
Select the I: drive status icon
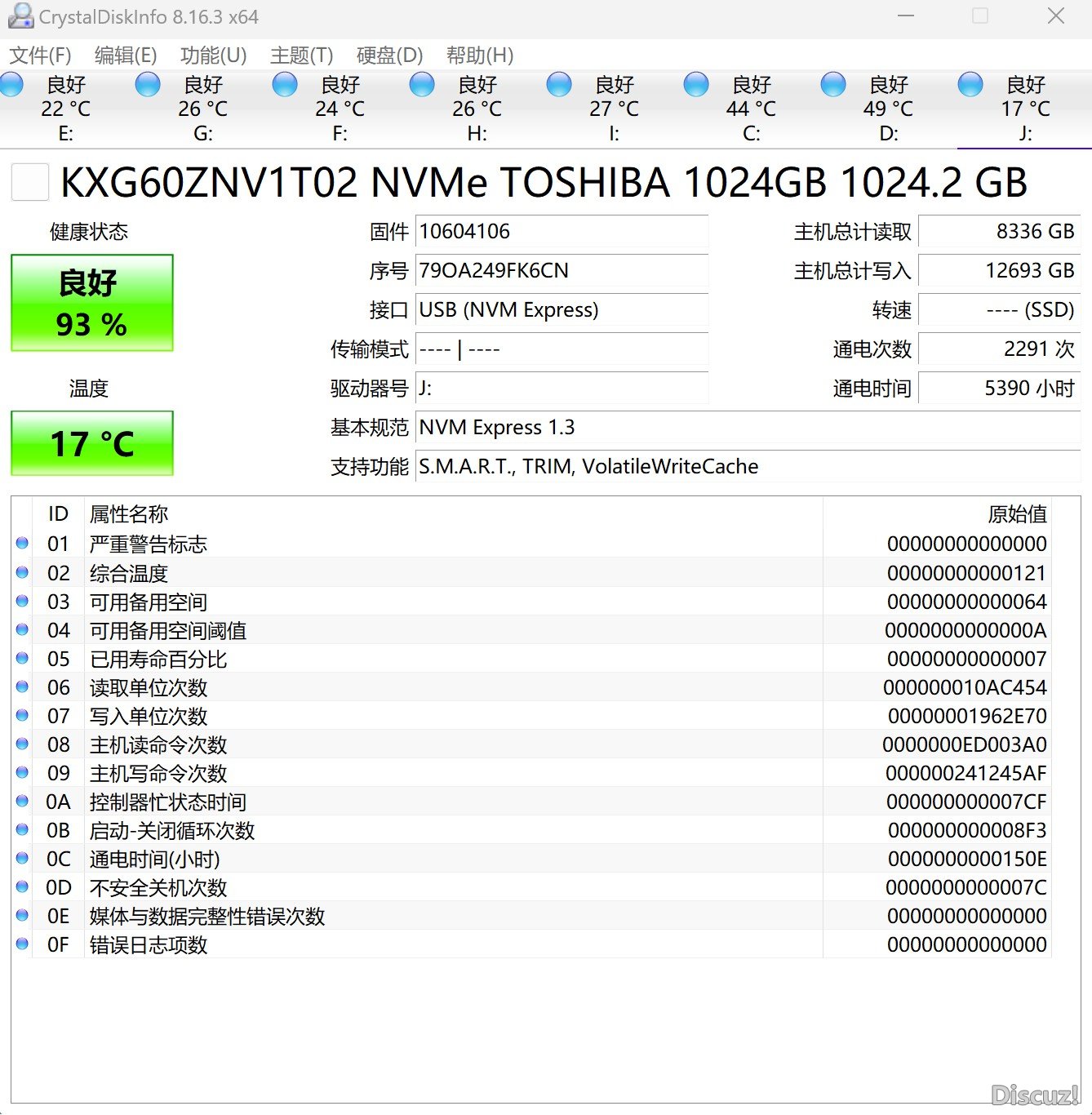tap(559, 85)
